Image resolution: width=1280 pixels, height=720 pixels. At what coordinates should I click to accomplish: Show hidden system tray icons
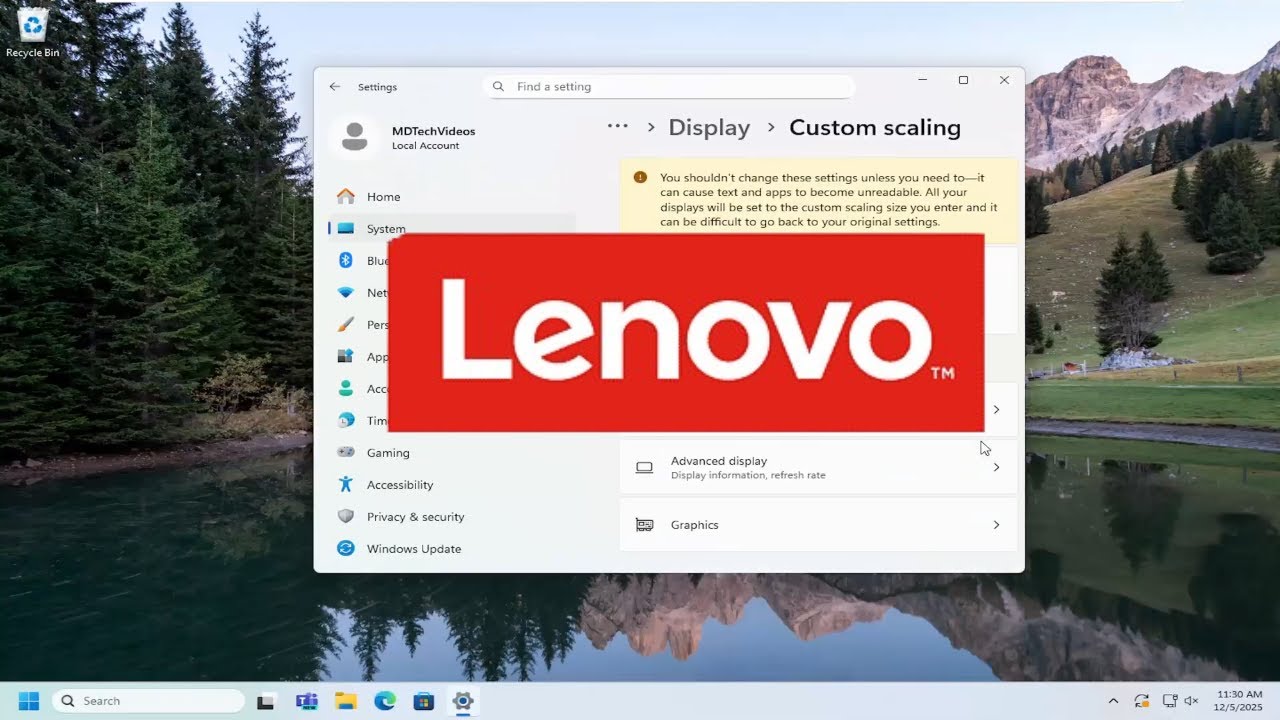[1113, 701]
